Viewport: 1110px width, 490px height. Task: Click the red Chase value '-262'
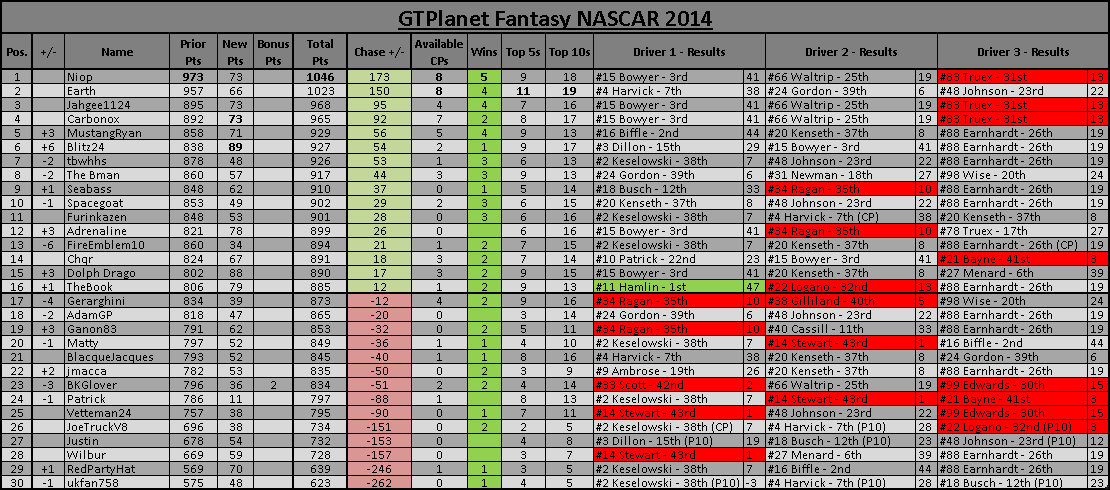[x=380, y=483]
